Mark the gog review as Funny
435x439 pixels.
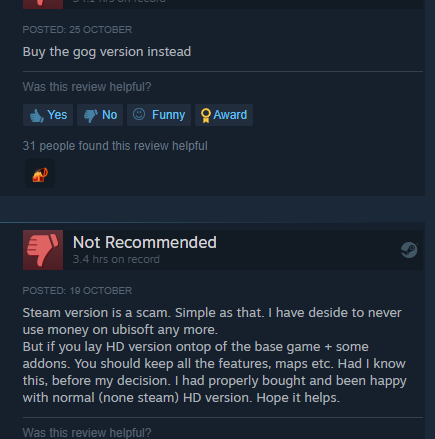(x=159, y=115)
